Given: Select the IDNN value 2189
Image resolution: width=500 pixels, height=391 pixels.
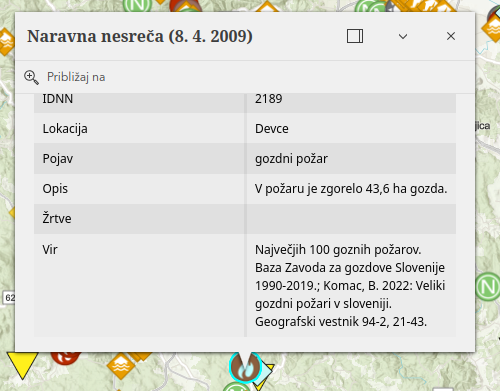Looking at the screenshot, I should point(269,99).
